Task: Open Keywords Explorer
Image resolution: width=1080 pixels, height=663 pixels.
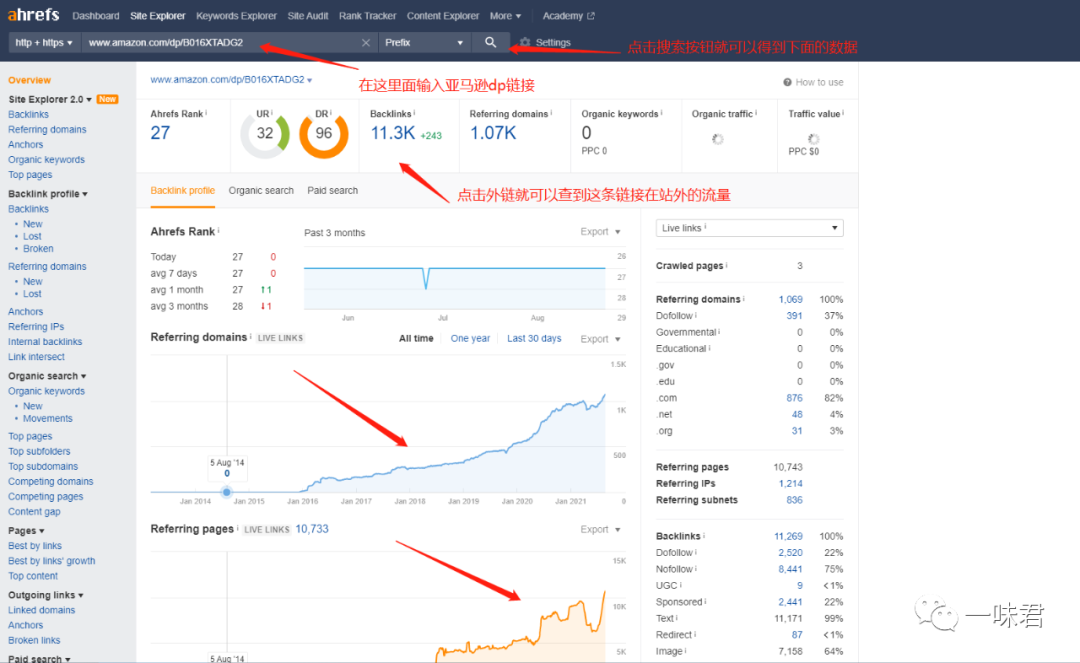Action: click(236, 16)
